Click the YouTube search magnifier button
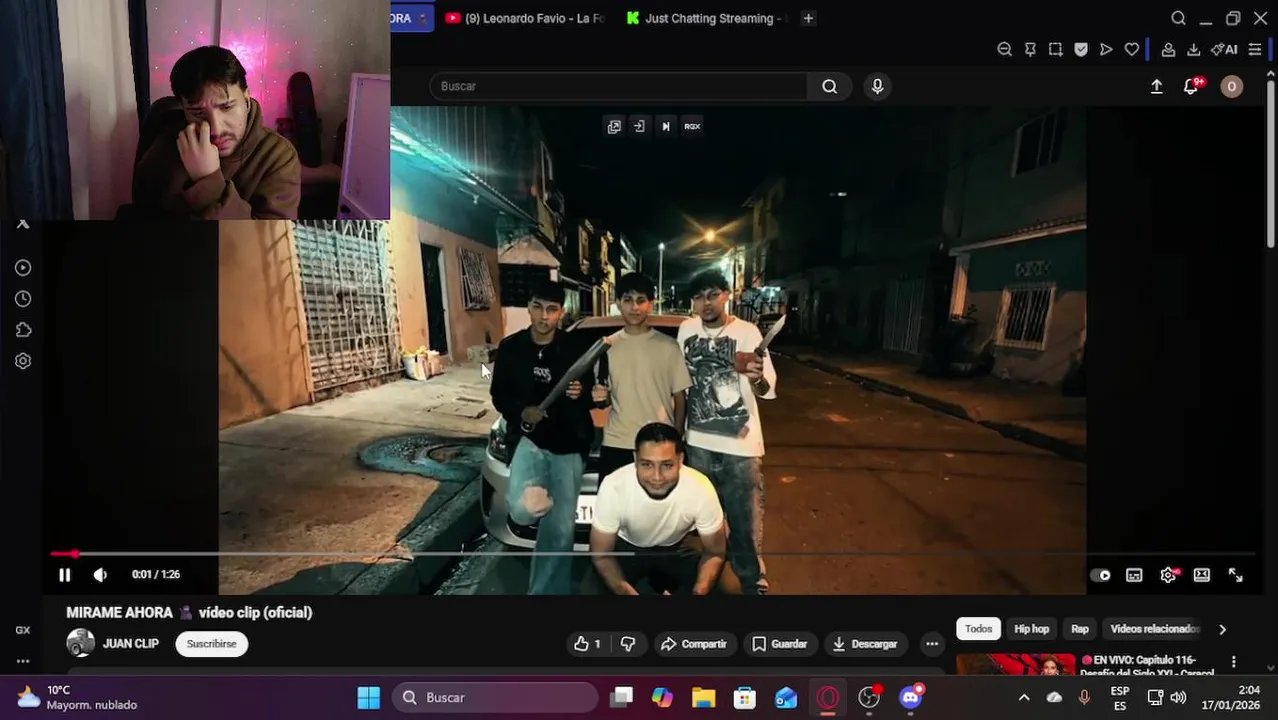1278x720 pixels. pos(829,86)
